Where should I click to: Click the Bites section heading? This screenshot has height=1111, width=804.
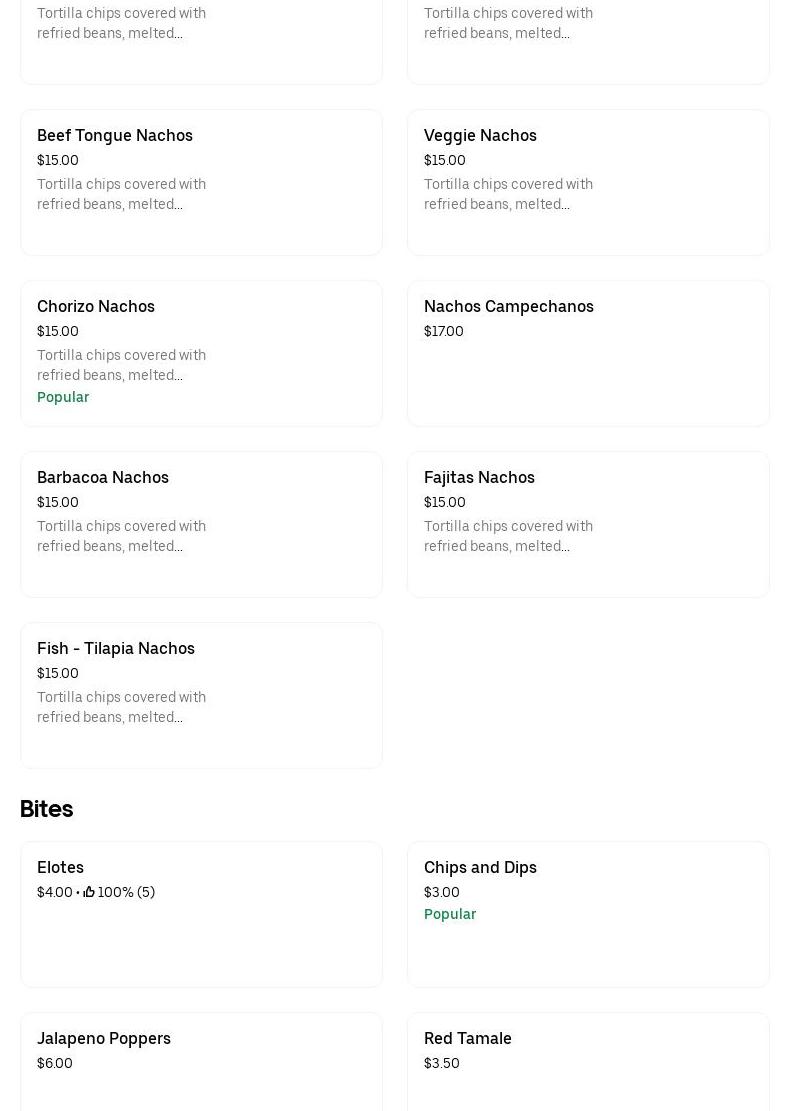pyautogui.click(x=46, y=809)
